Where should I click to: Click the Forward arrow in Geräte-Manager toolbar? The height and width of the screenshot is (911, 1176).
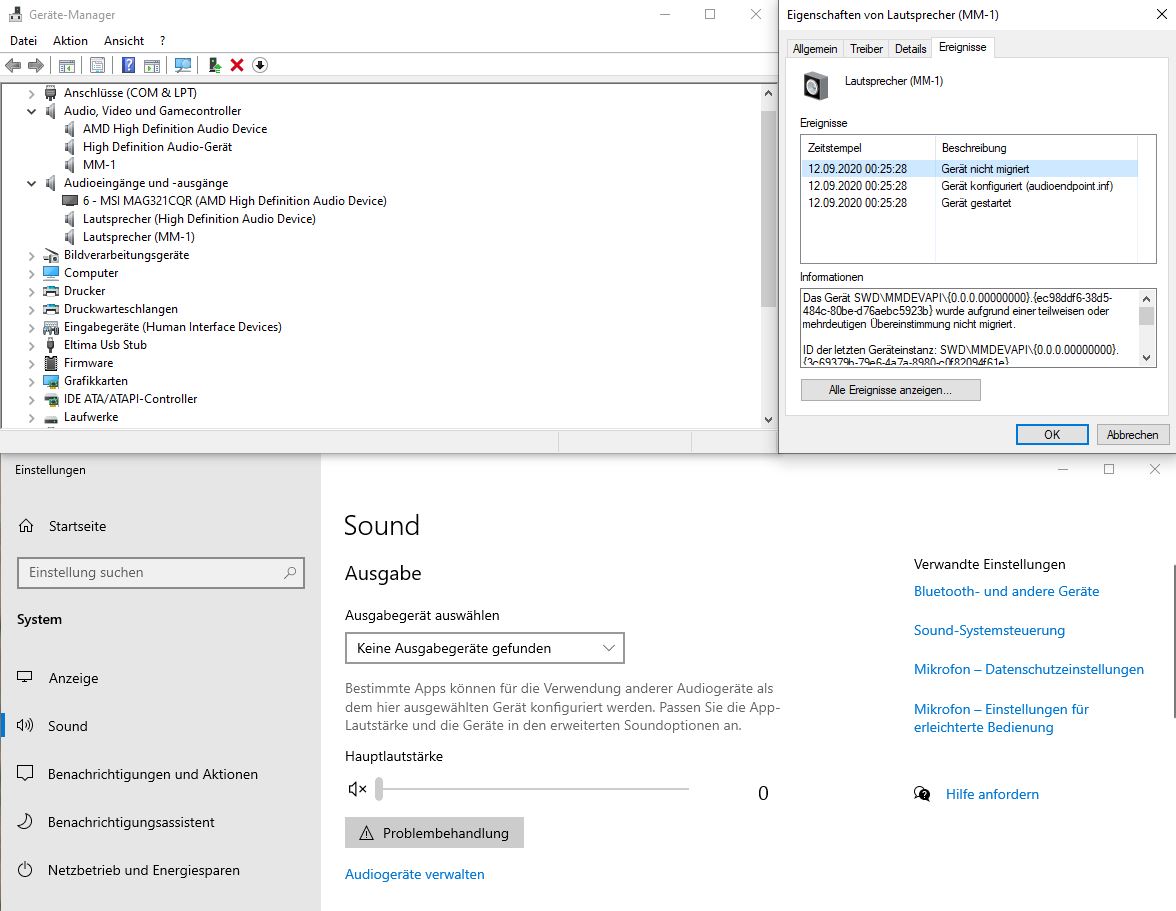click(36, 65)
